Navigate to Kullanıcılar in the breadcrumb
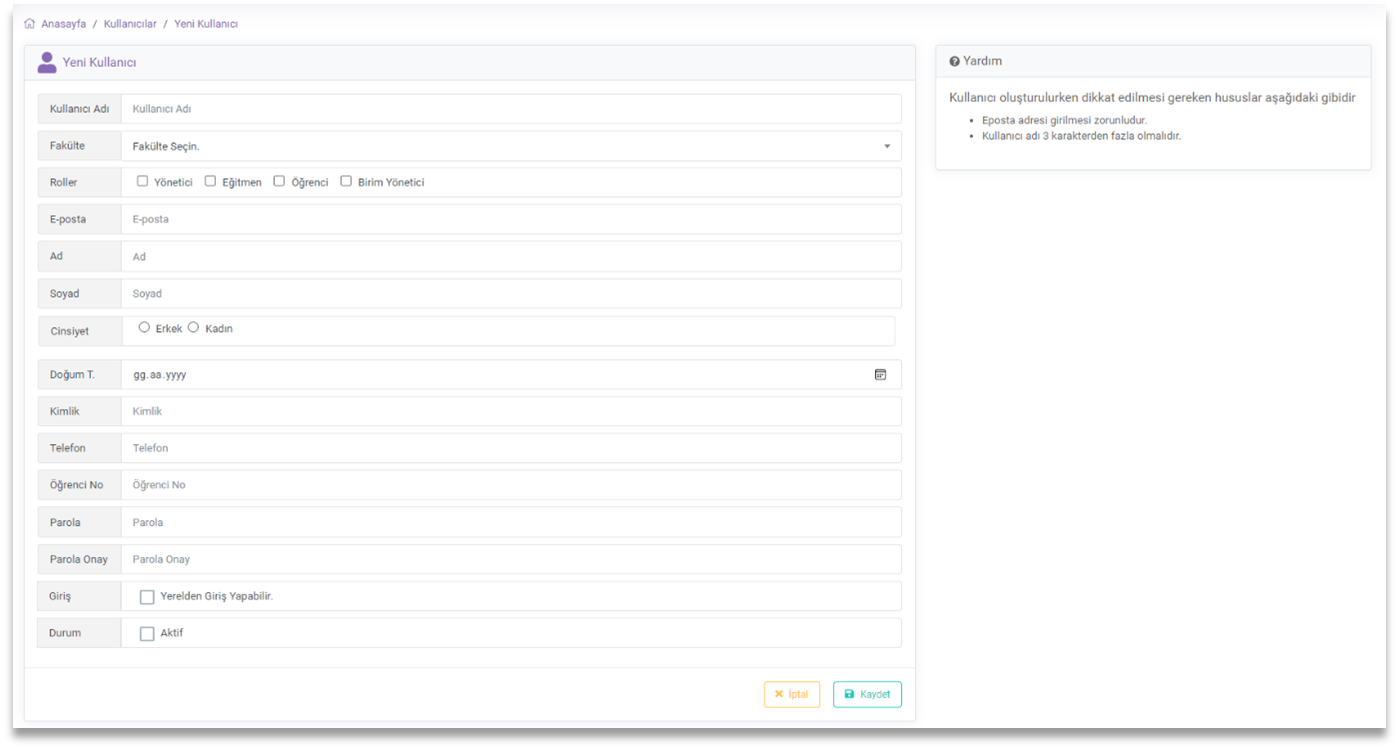The height and width of the screenshot is (750, 1399). 130,24
